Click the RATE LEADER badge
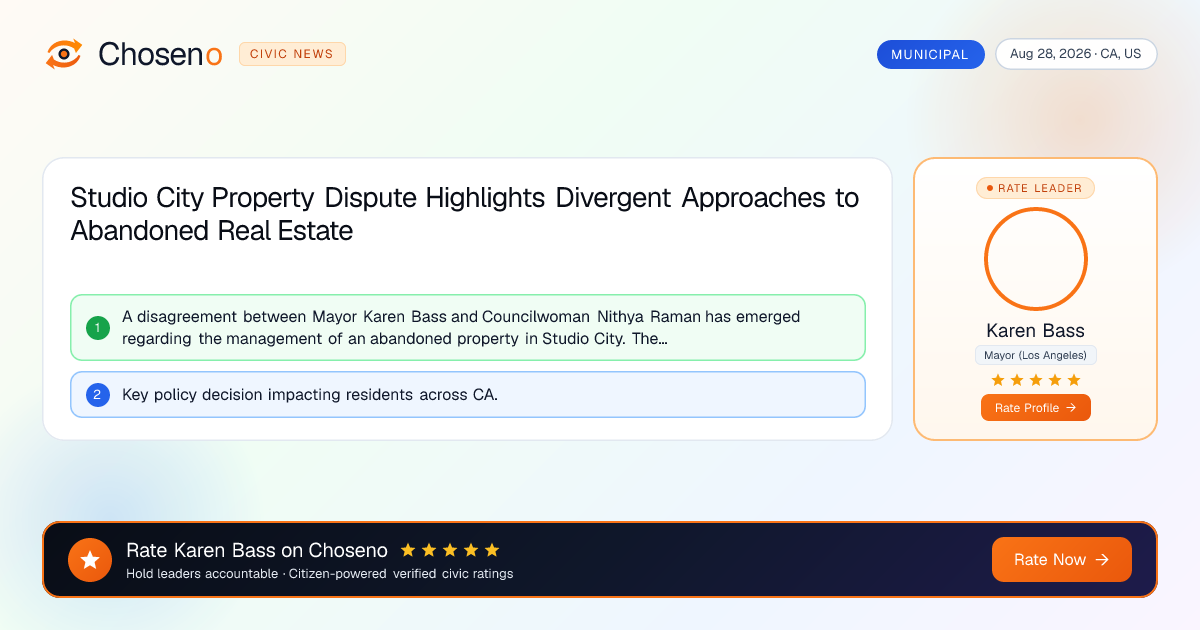The image size is (1200, 630). 1036,188
